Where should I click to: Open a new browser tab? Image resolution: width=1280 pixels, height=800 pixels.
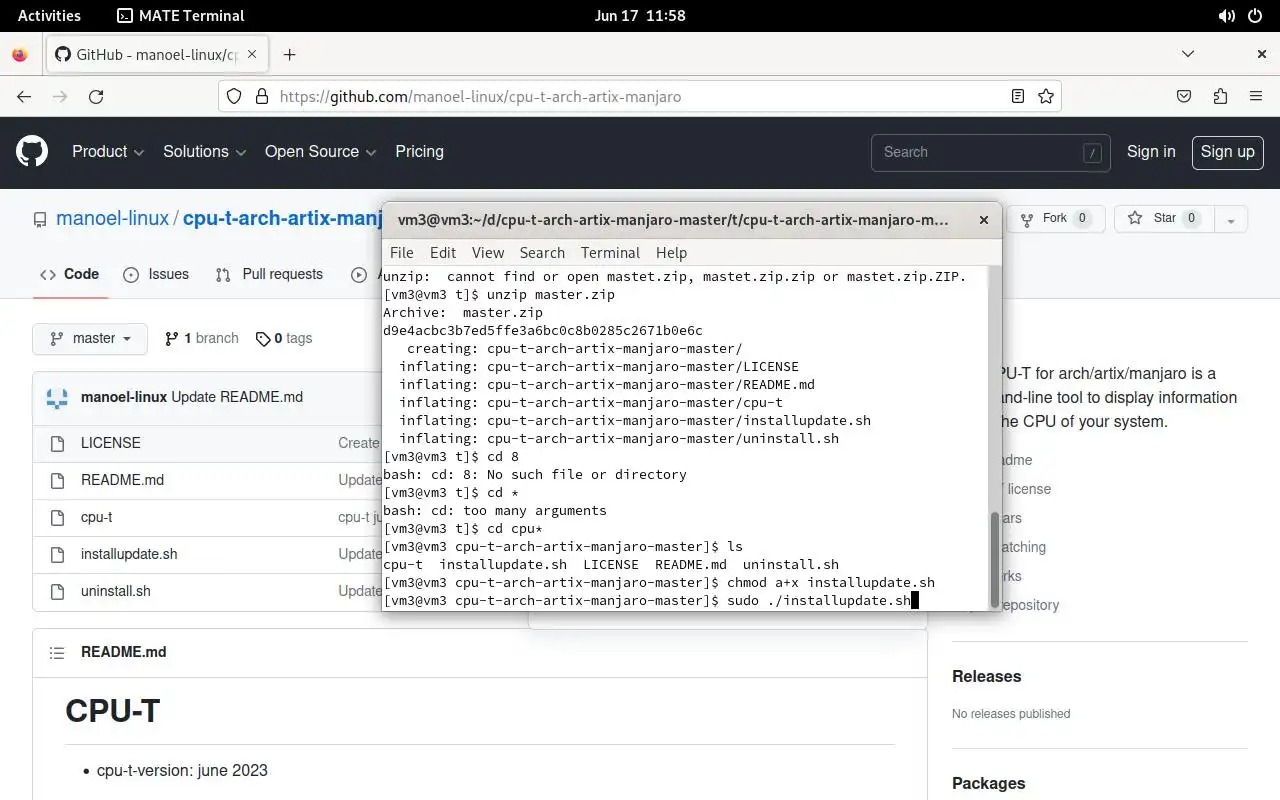(290, 55)
